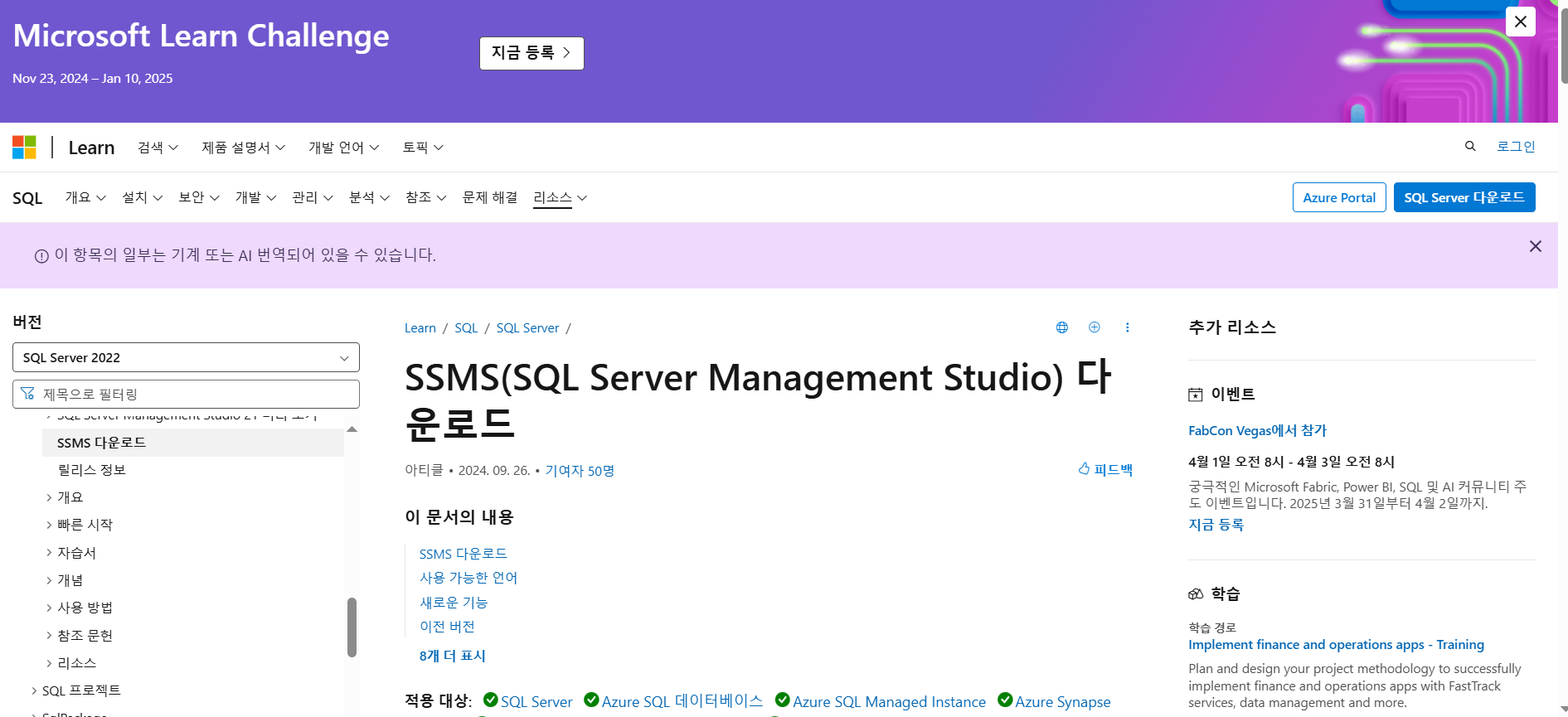Jump to 새로운 기능 section
Screen dimensions: 1568x717
pos(454,603)
